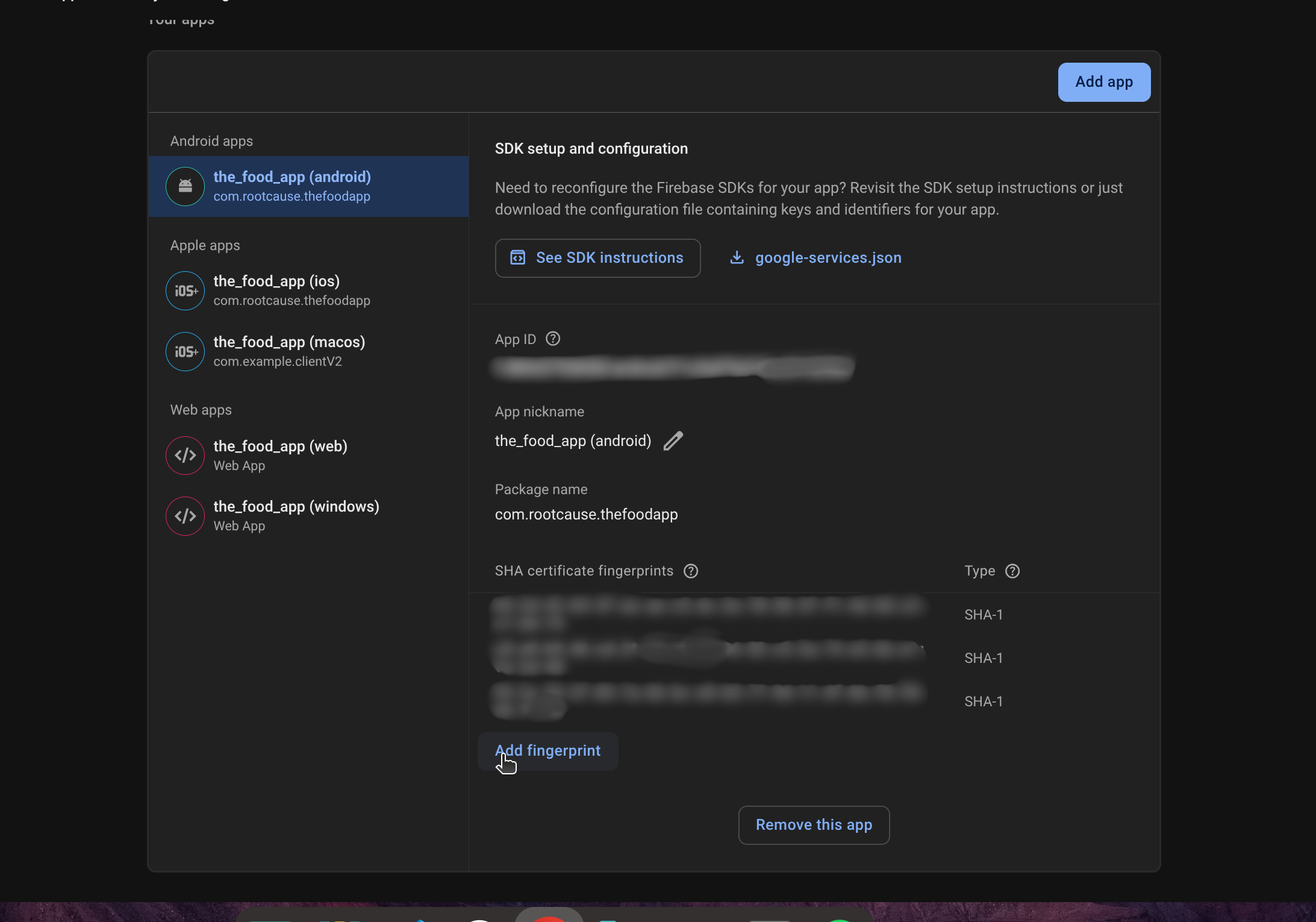This screenshot has width=1316, height=922.
Task: Select the_food_app (android) in app list
Action: pyautogui.click(x=308, y=186)
